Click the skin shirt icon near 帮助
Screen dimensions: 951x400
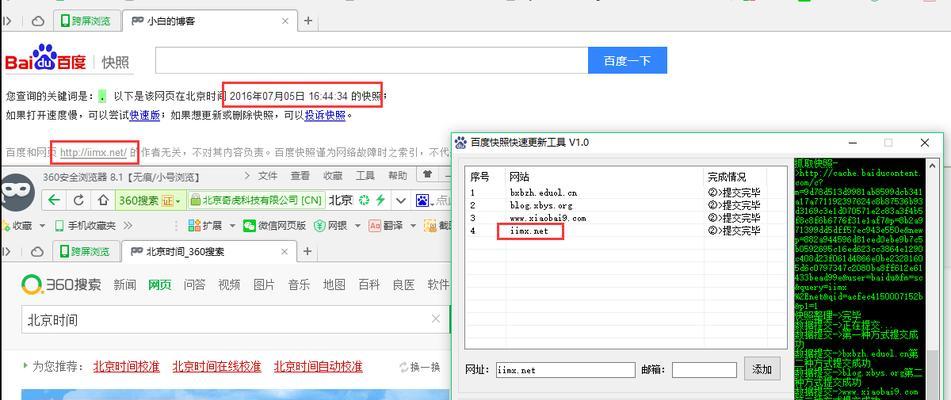[428, 175]
